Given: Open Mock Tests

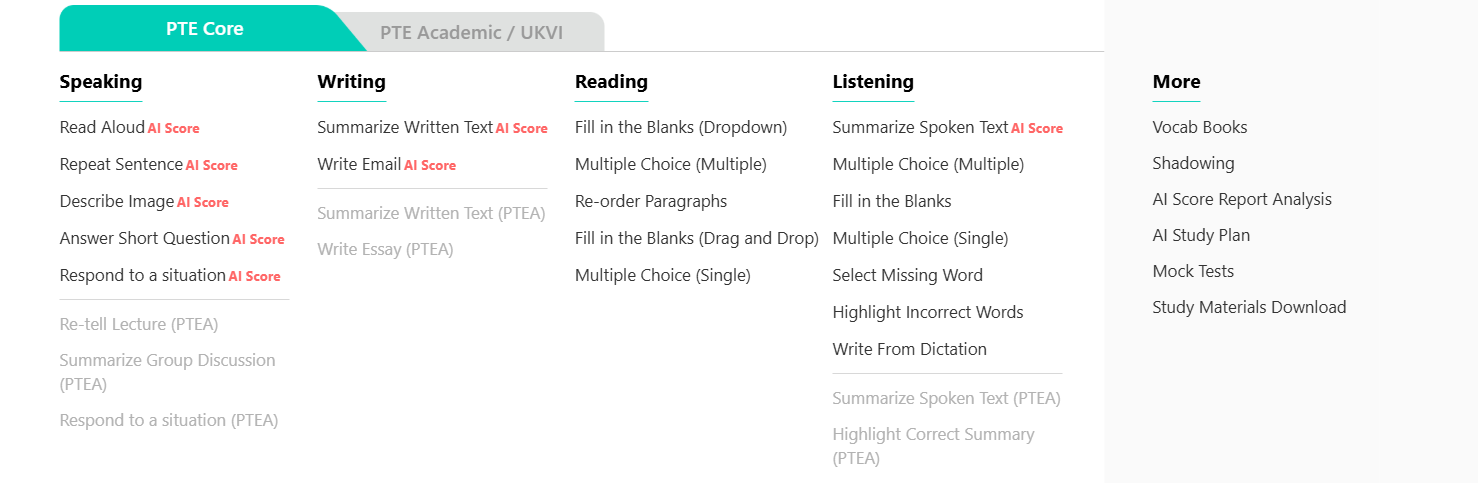Looking at the screenshot, I should coord(1193,272).
